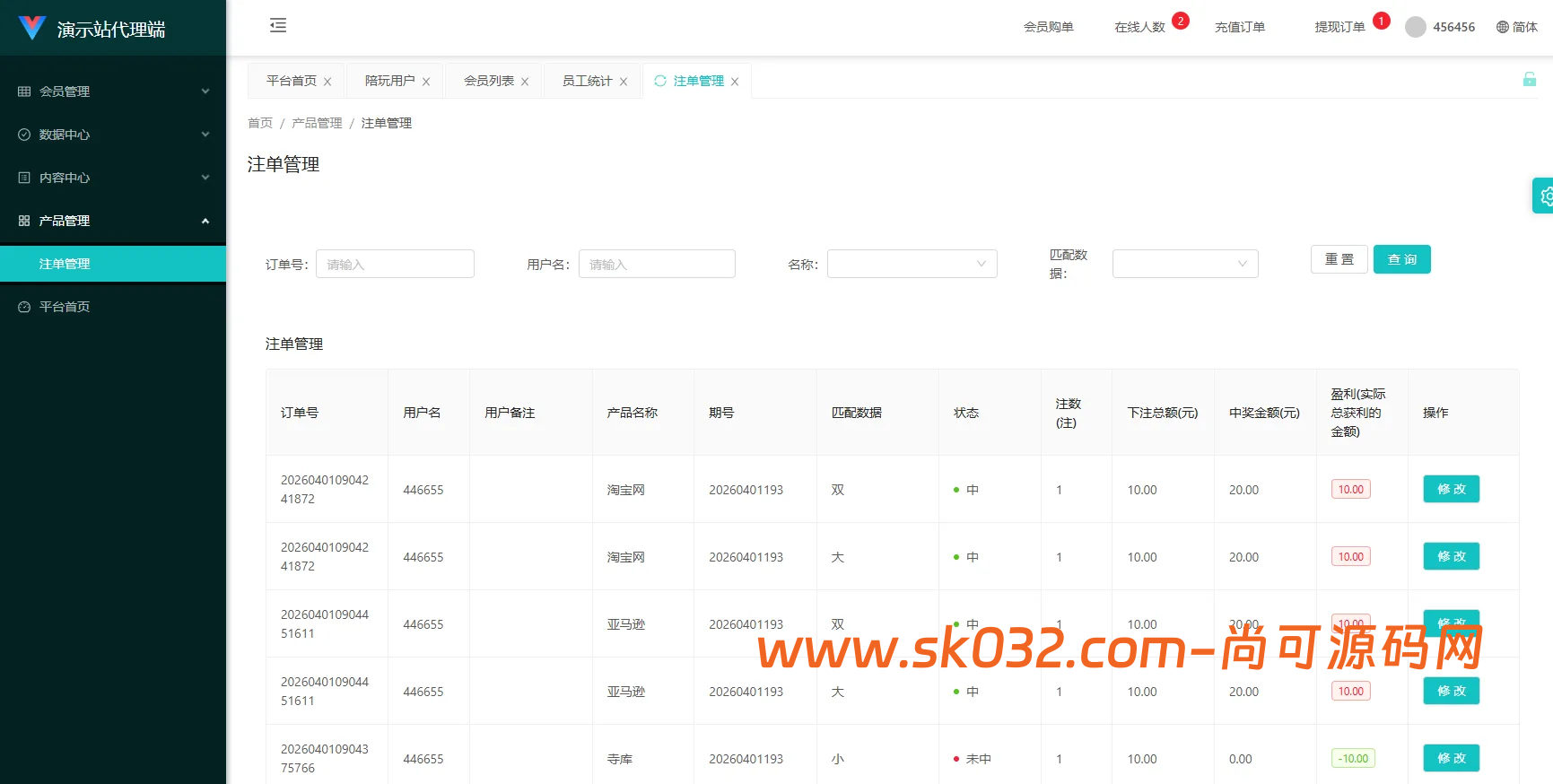Click the 0.00 prize amount cell
Image resolution: width=1553 pixels, height=784 pixels.
click(1241, 759)
